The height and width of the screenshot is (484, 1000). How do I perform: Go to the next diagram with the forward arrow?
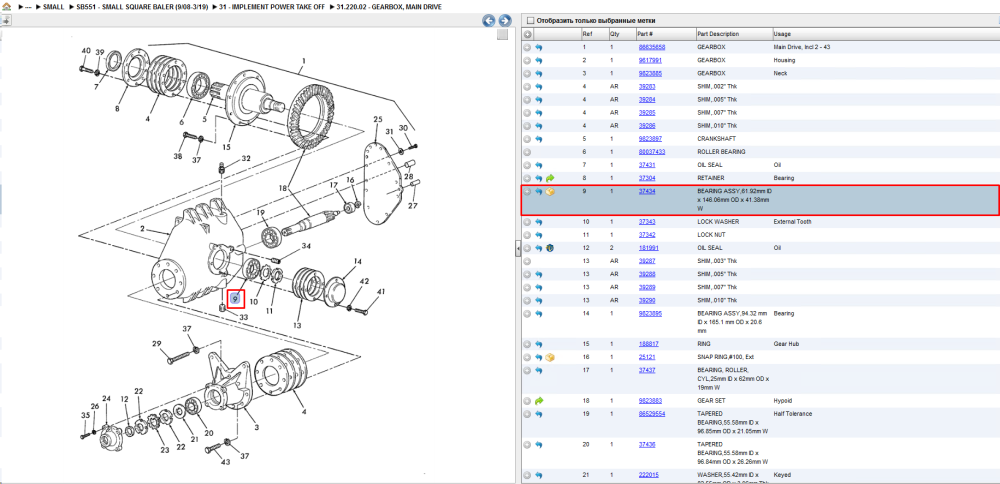504,20
